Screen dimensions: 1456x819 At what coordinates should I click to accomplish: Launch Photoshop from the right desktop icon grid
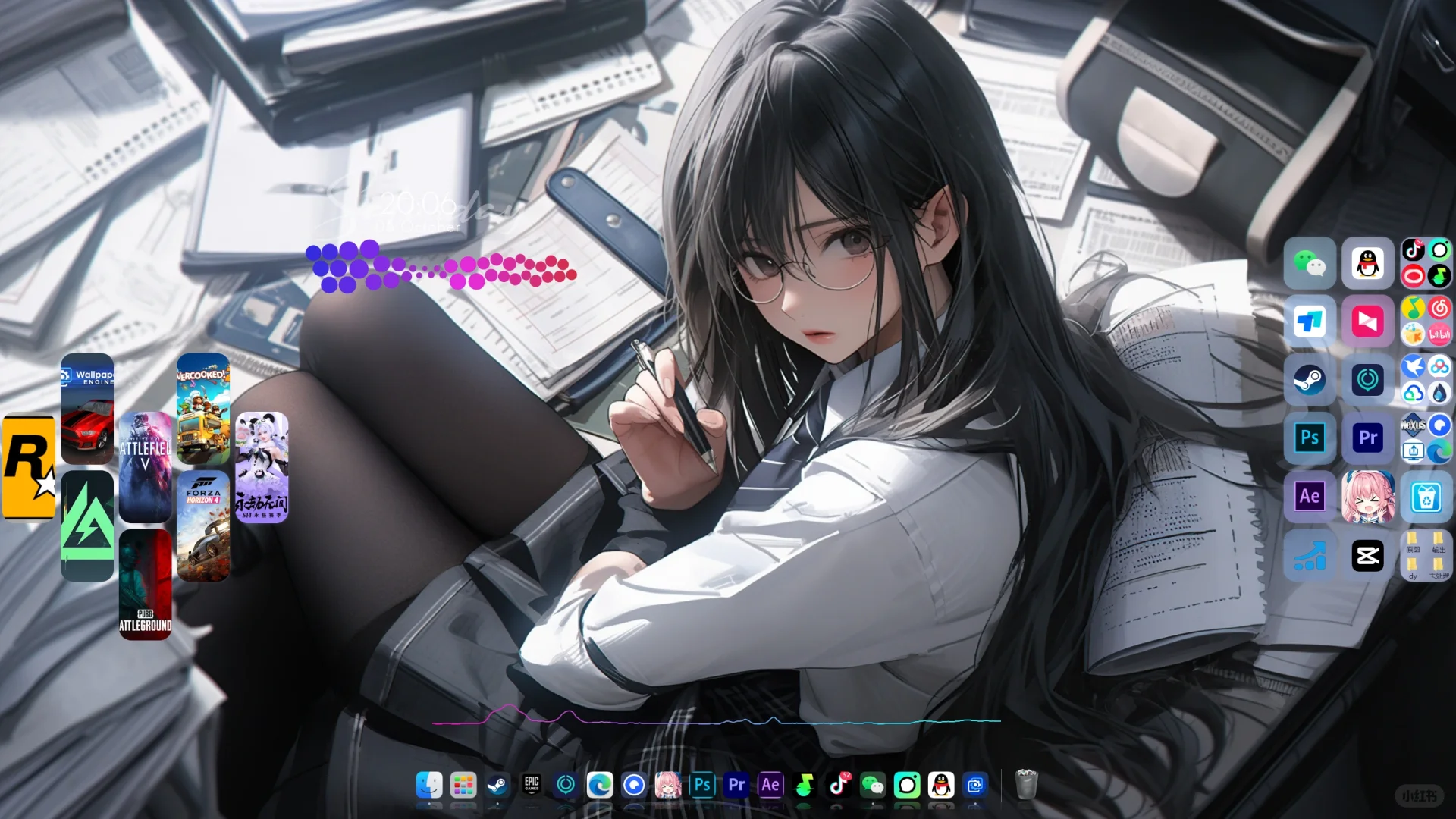1310,438
